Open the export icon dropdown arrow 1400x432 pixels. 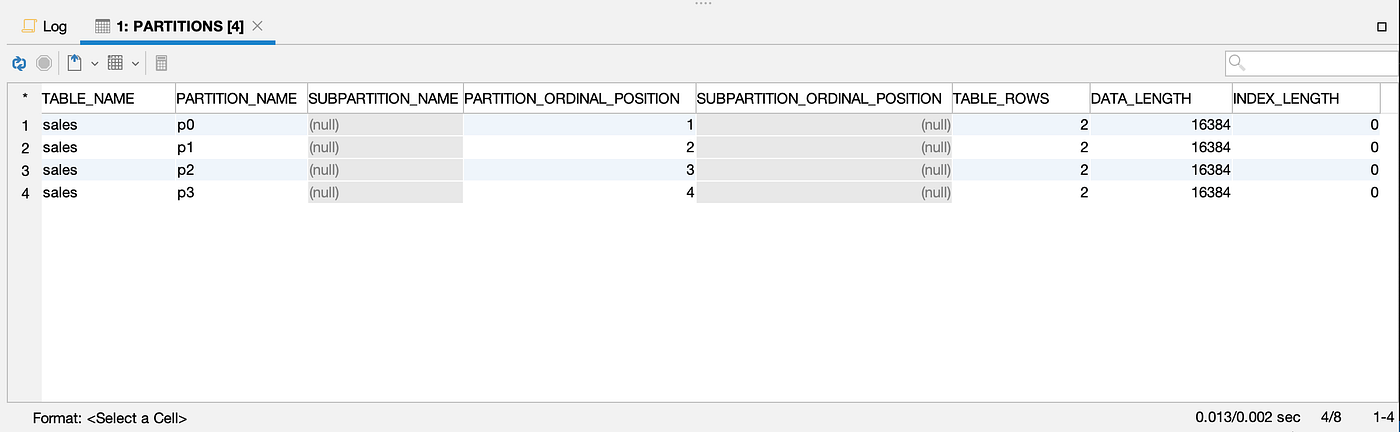95,63
